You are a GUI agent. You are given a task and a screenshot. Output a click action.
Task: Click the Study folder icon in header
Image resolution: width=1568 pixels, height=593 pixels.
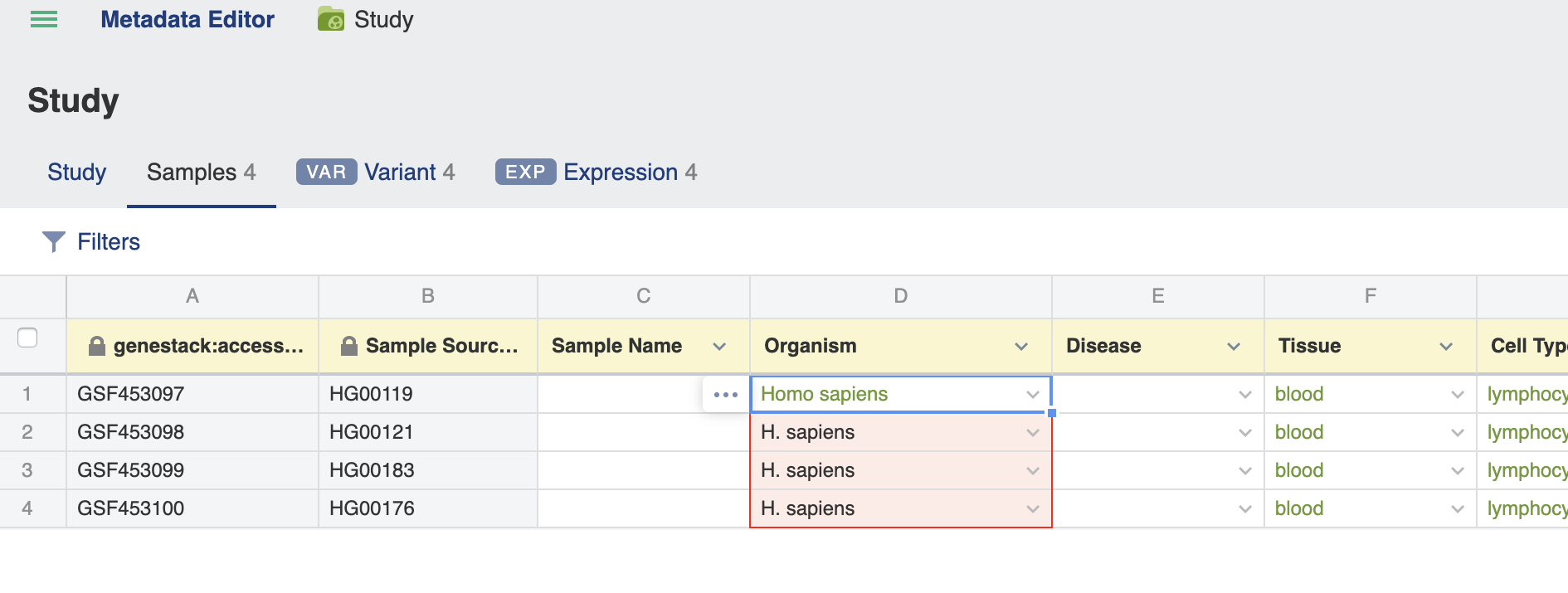coord(331,19)
